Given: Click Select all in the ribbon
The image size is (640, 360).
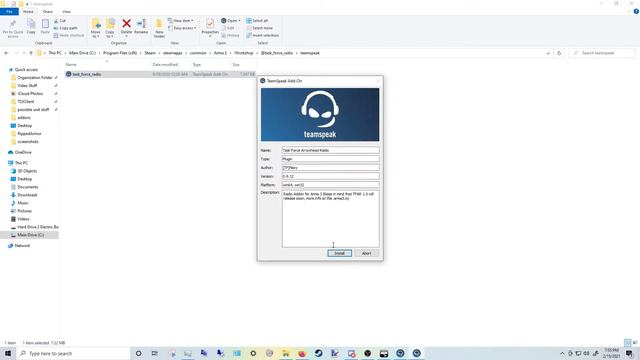Looking at the screenshot, I should (257, 20).
